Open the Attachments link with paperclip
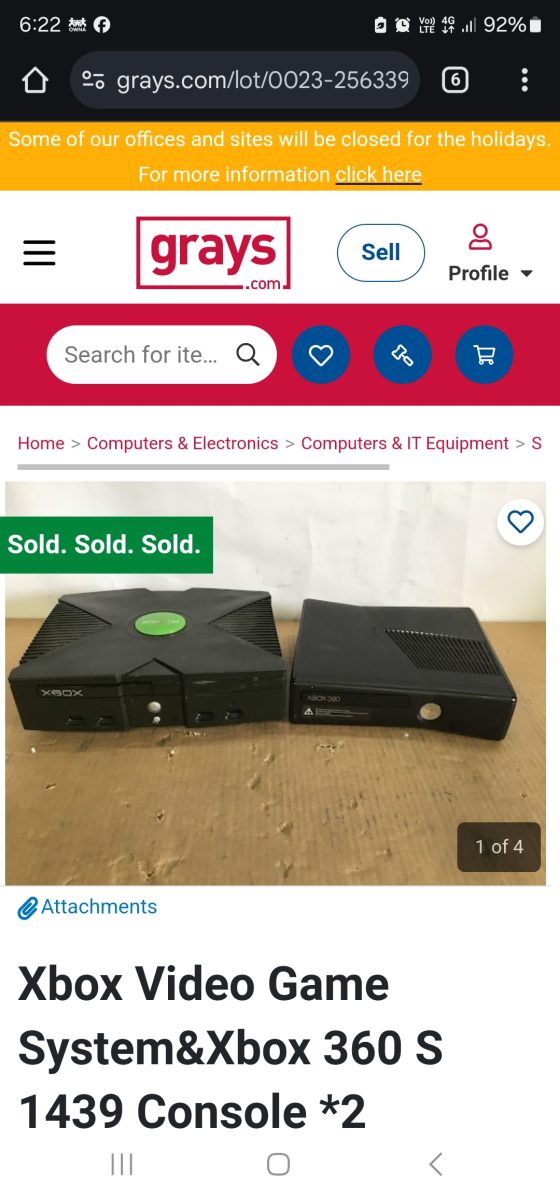The height and width of the screenshot is (1200, 560). click(87, 907)
